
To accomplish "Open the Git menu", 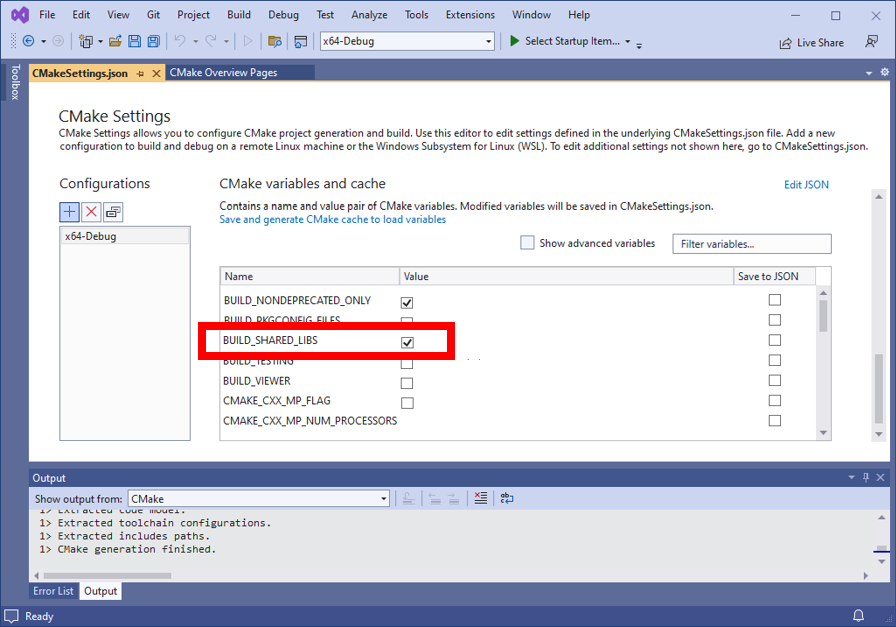I will [x=153, y=15].
